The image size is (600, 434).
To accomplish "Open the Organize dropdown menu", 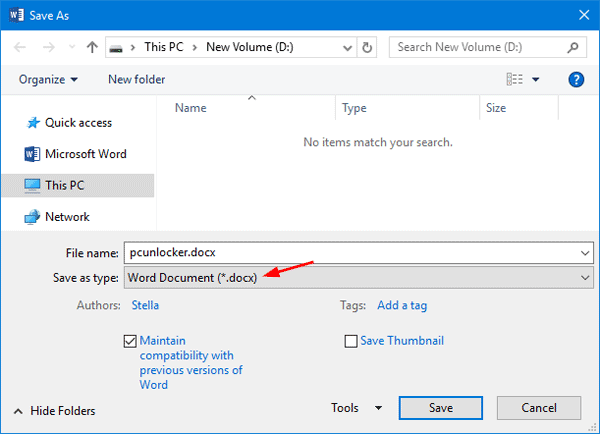I will point(48,80).
